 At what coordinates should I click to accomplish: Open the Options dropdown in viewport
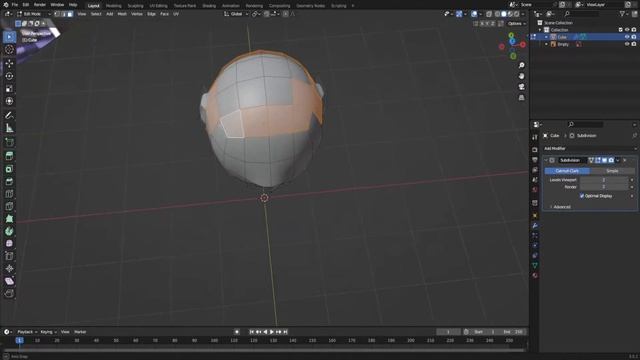pos(516,24)
